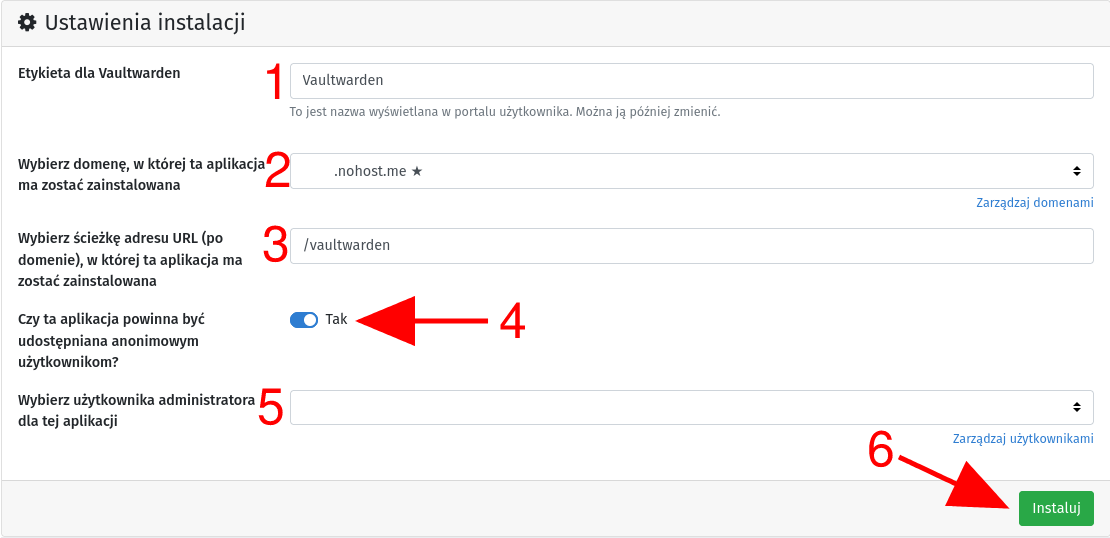Click the "Tak" label beside the switch
The height and width of the screenshot is (538, 1110).
coord(336,320)
